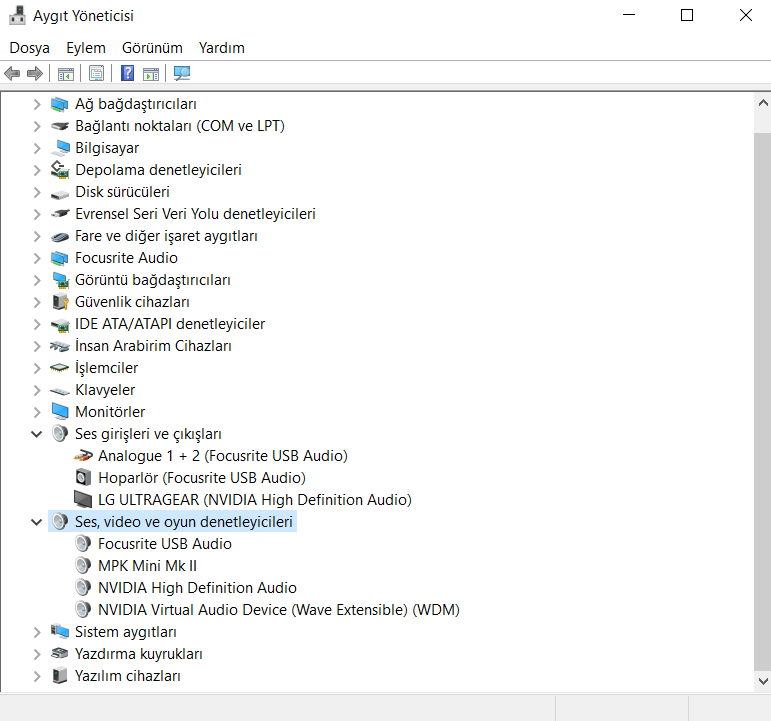Click the Forward arrow toolbar icon

pyautogui.click(x=35, y=74)
